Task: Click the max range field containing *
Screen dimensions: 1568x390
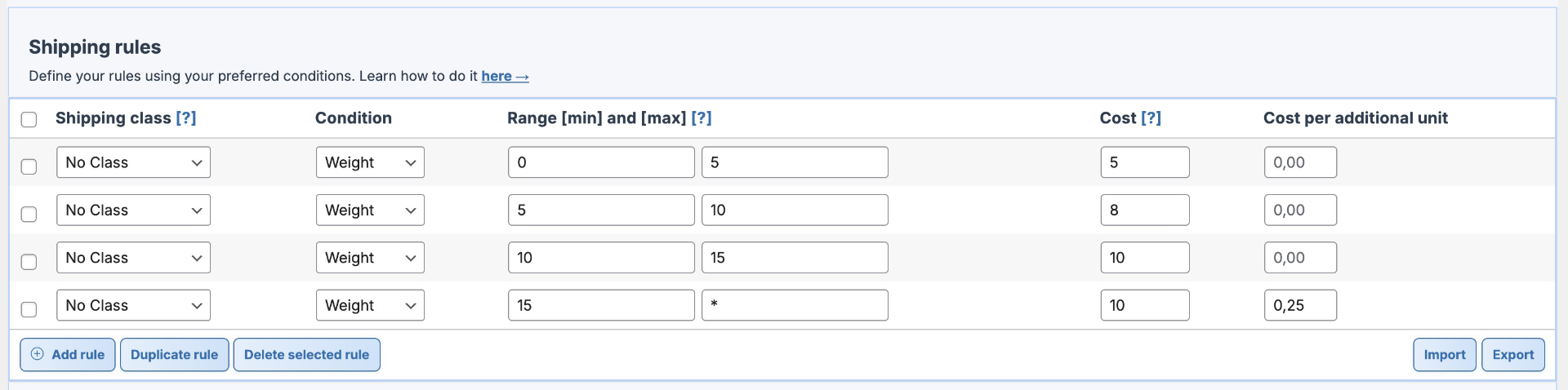Action: (795, 305)
